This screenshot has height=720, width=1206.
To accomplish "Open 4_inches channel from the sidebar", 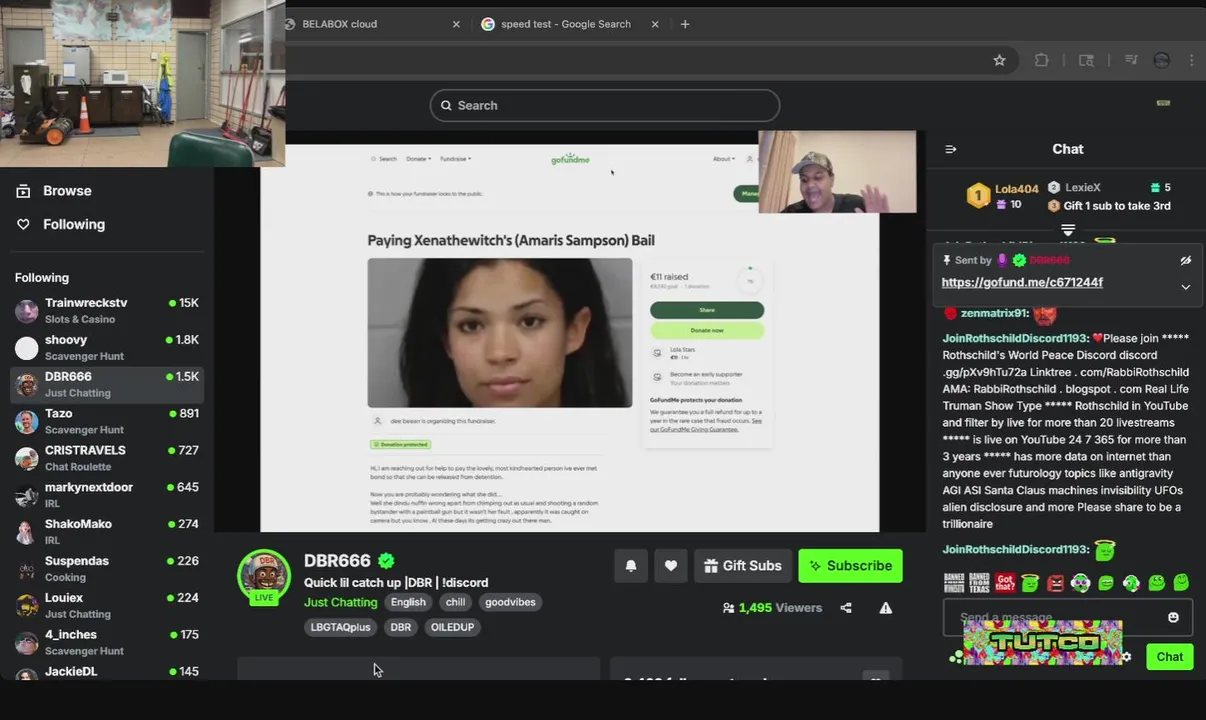I will tap(107, 642).
